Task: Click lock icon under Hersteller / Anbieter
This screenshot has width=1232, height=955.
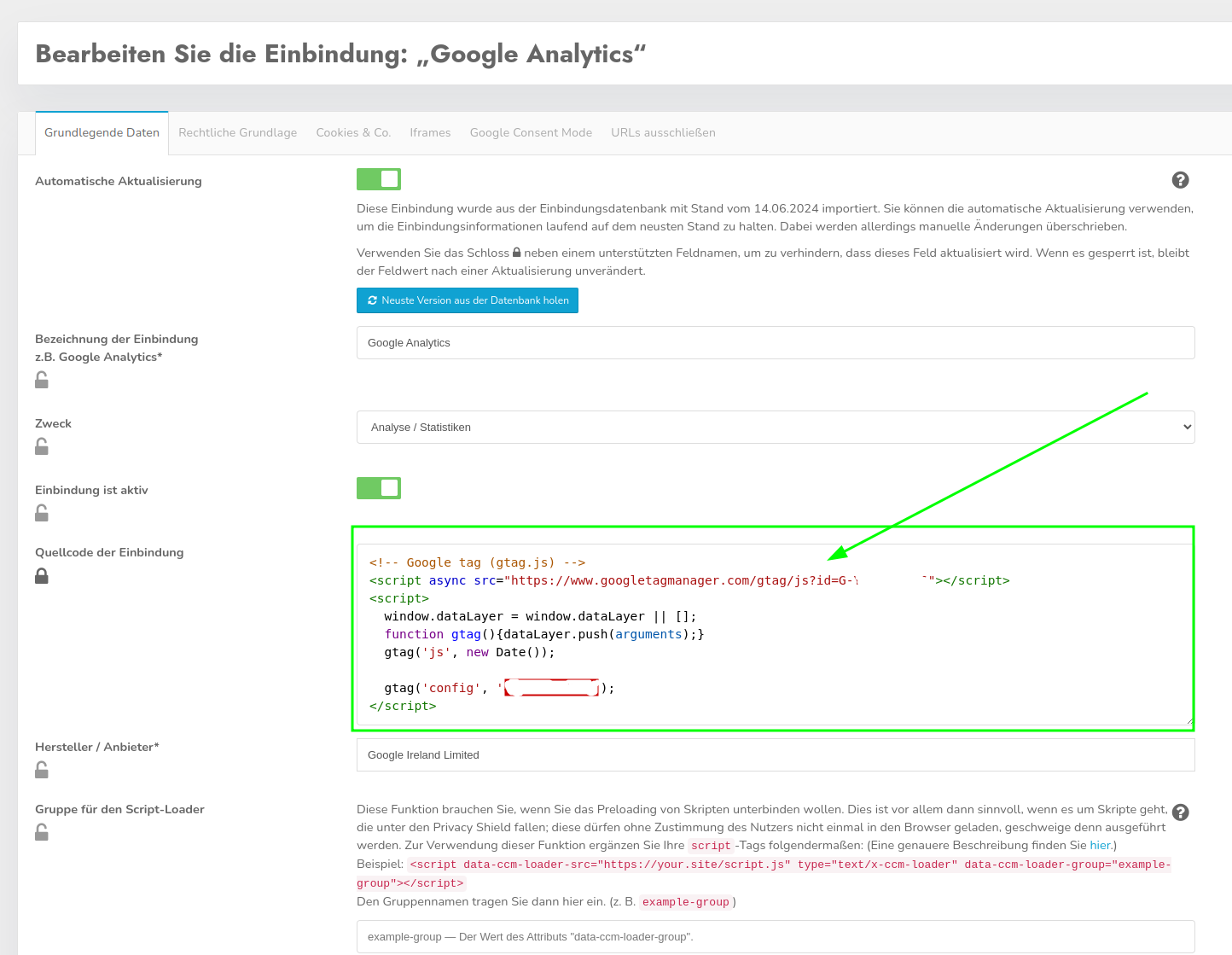Action: click(42, 770)
